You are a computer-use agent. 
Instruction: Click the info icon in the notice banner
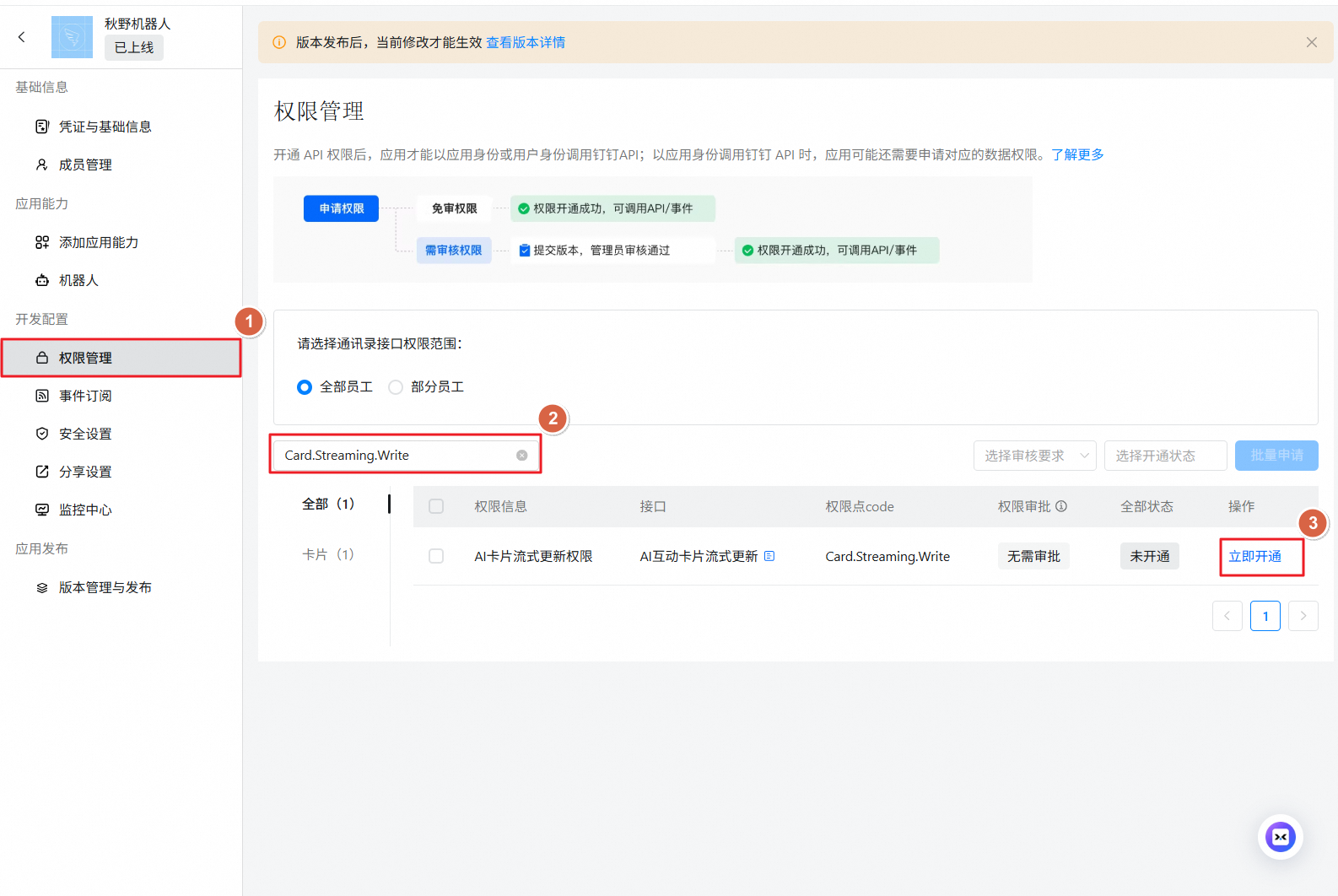279,42
